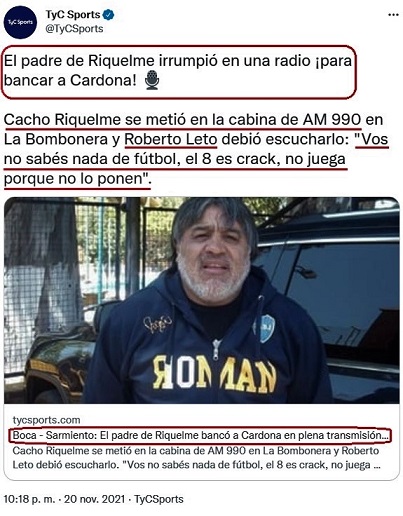Click the microphone emoji in the tweet
The width and height of the screenshot is (403, 516).
click(x=152, y=80)
